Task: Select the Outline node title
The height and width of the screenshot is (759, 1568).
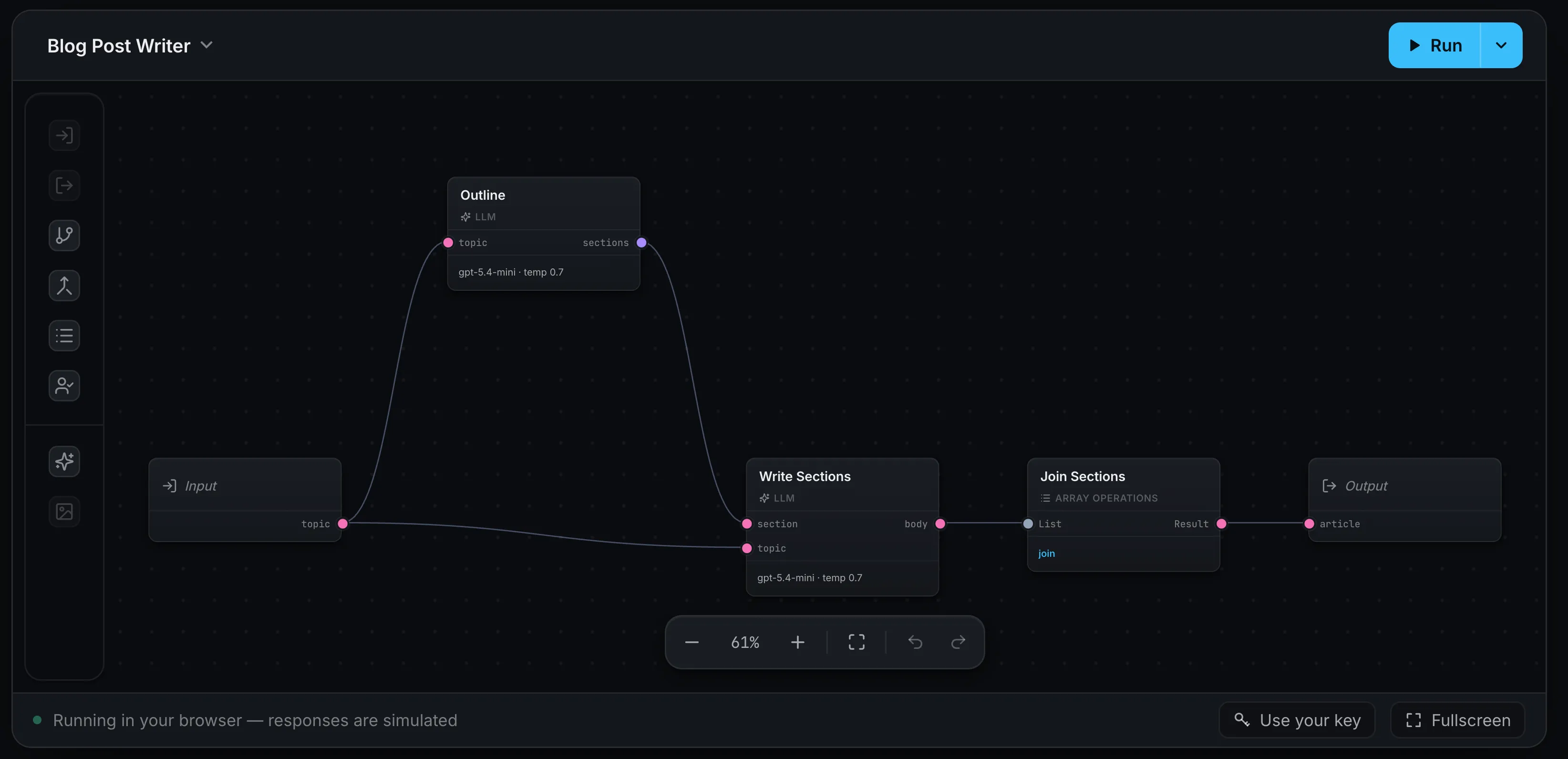Action: (x=483, y=195)
